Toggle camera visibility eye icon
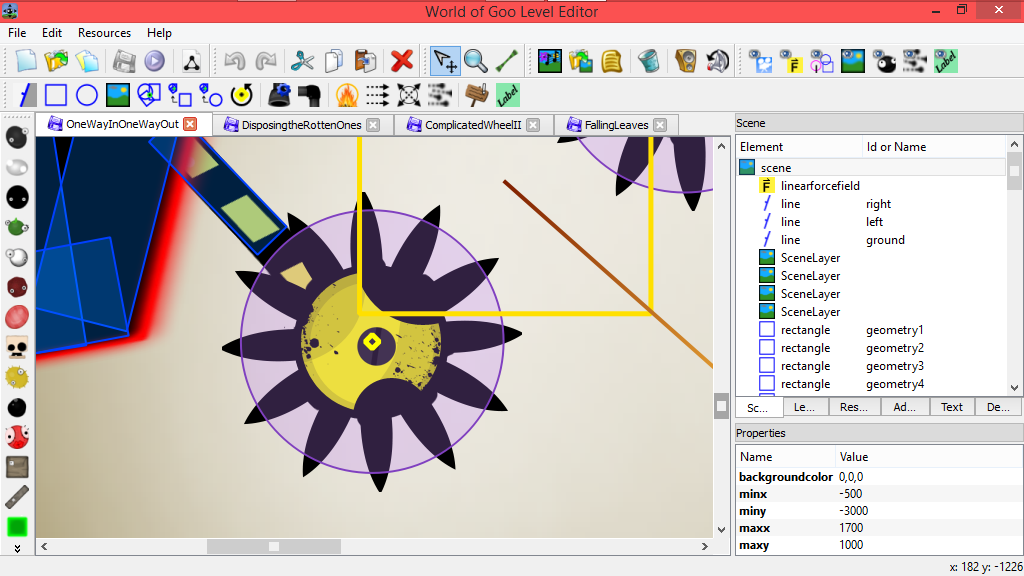The width and height of the screenshot is (1024, 576). click(x=760, y=61)
